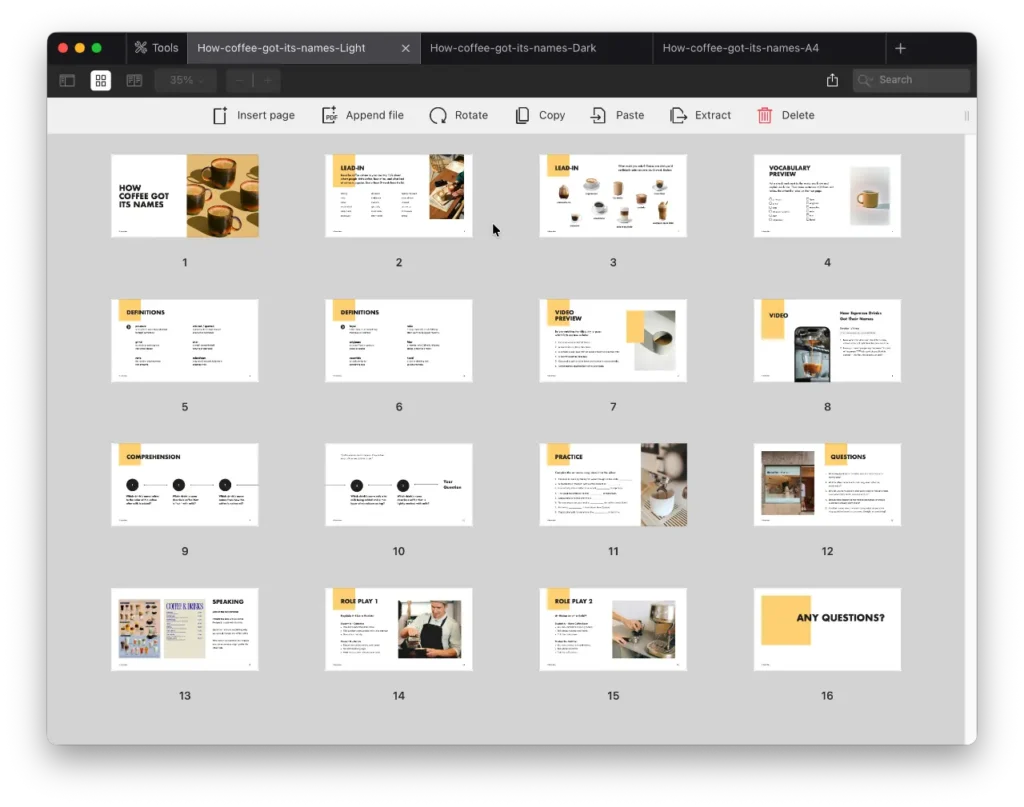This screenshot has height=807, width=1024.
Task: Click the plus button to open new tab
Action: 900,47
